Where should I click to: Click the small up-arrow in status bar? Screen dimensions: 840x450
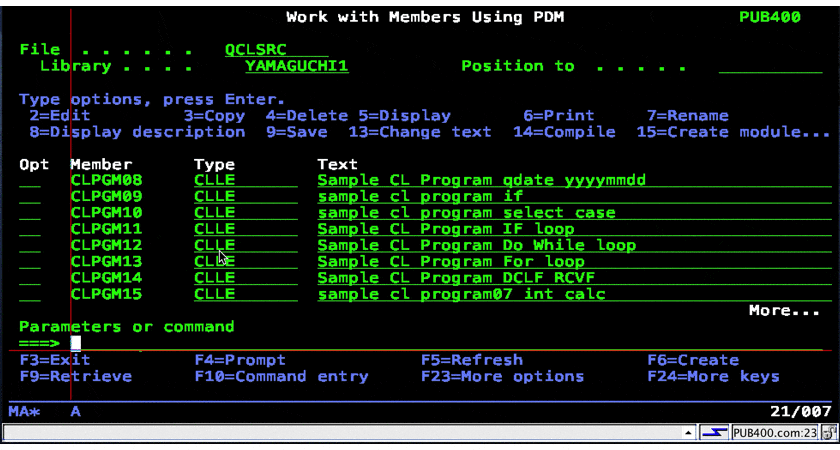pos(688,432)
